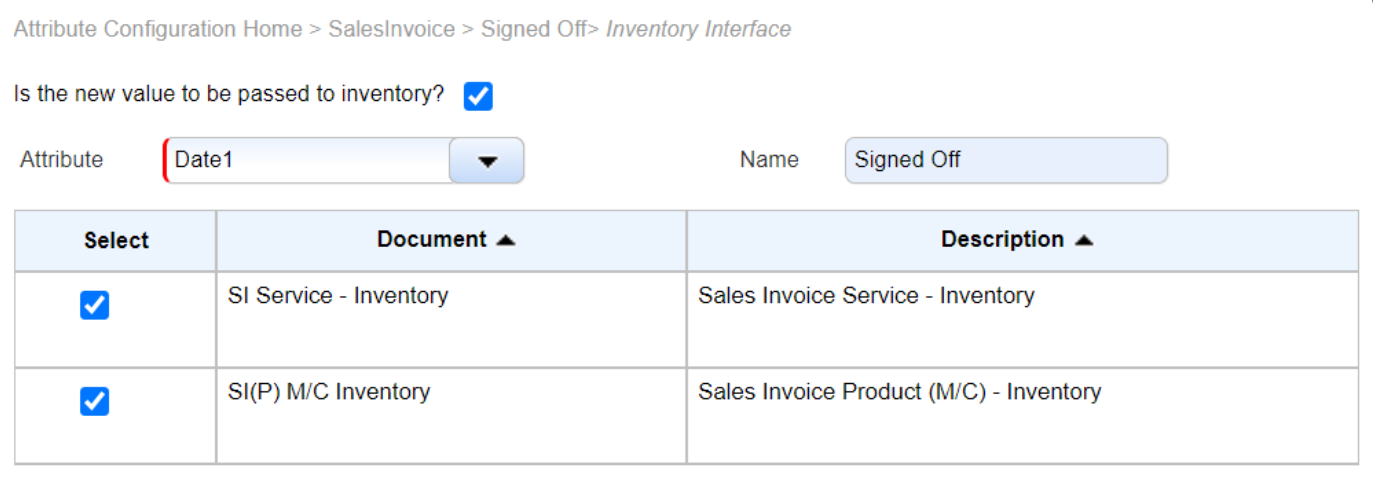Viewport: 1373px width, 481px height.
Task: Go to Attribute Configuration Home breadcrumb
Action: [158, 29]
